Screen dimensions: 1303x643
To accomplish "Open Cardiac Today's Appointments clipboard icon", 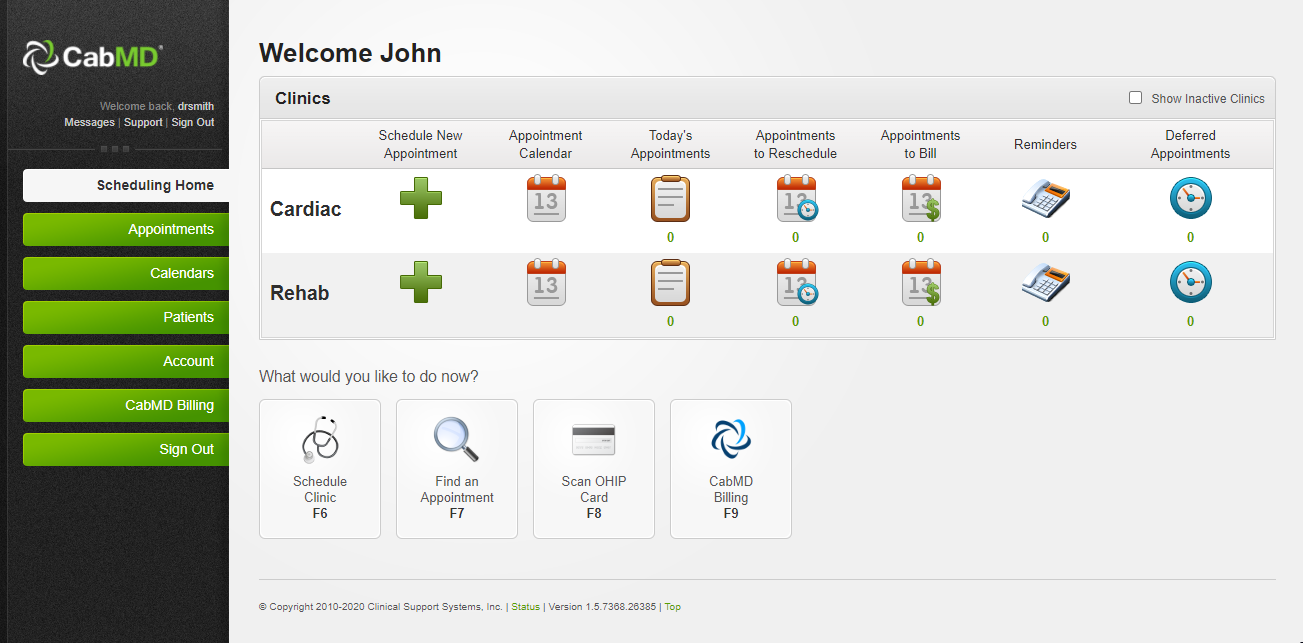I will coord(670,198).
